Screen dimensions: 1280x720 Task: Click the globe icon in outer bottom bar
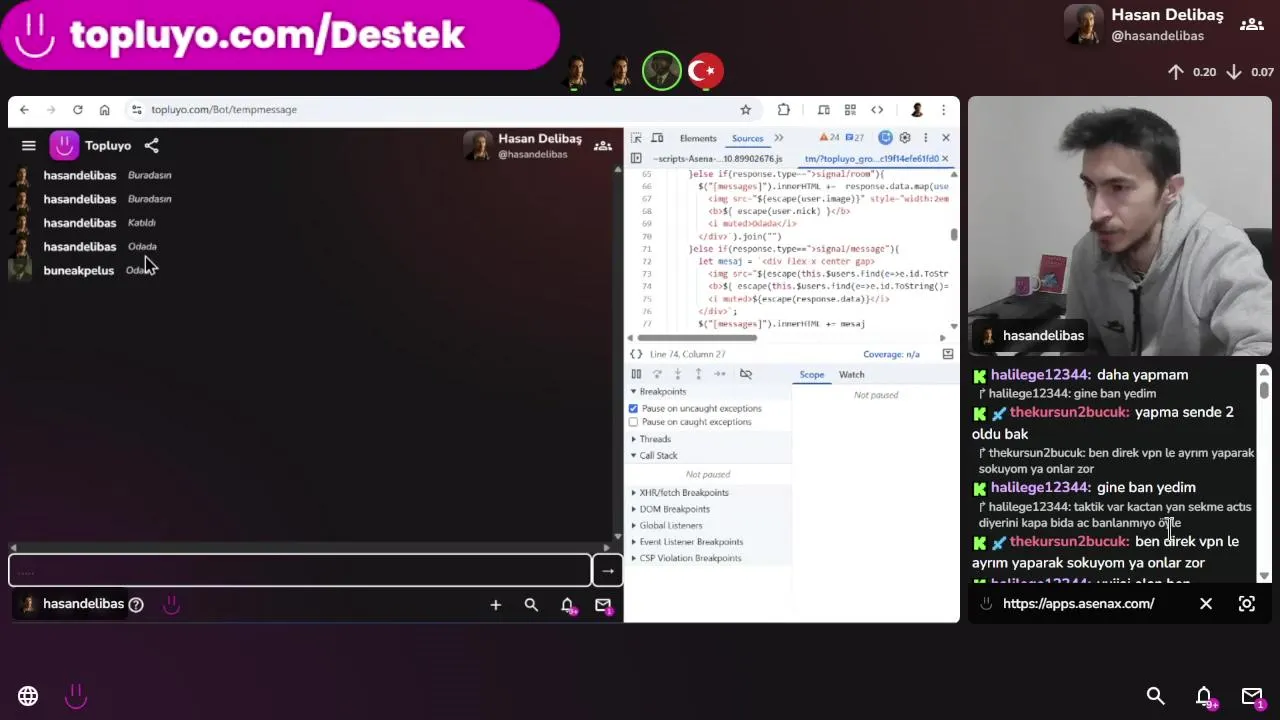pos(28,696)
